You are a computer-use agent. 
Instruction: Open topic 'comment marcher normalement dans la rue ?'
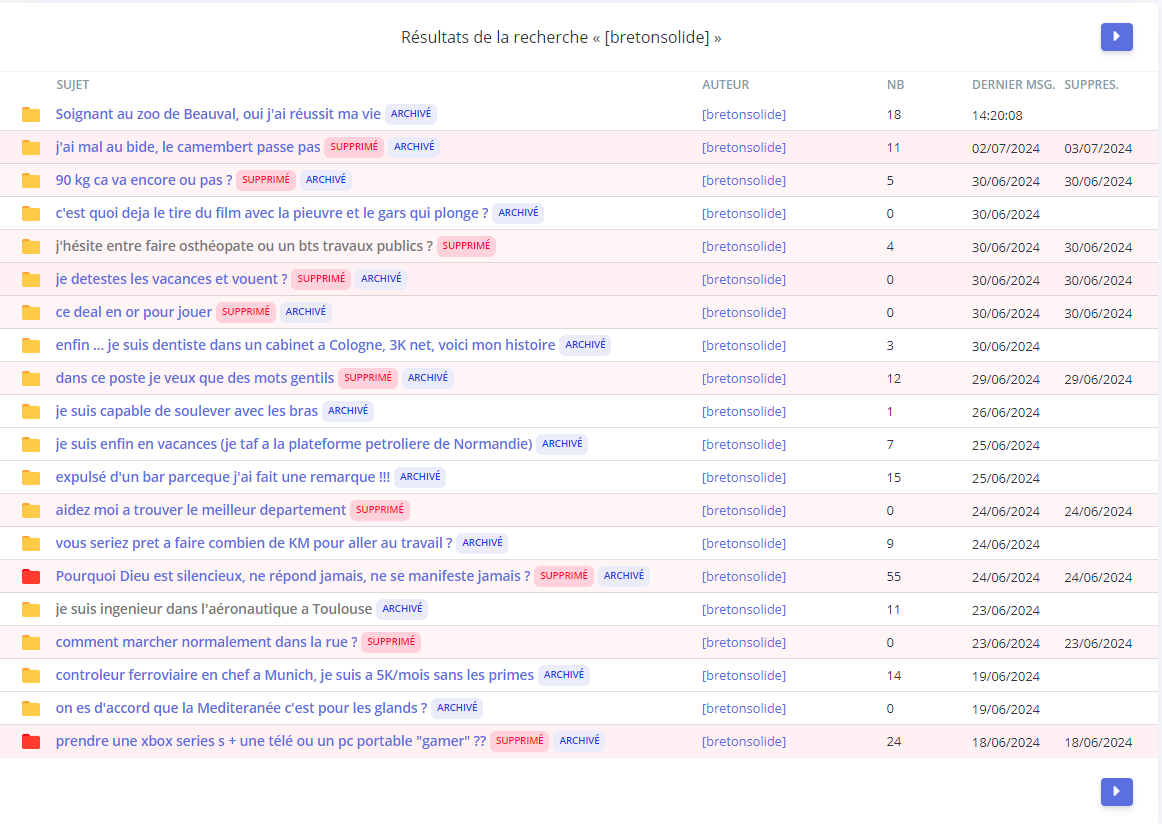coord(206,642)
